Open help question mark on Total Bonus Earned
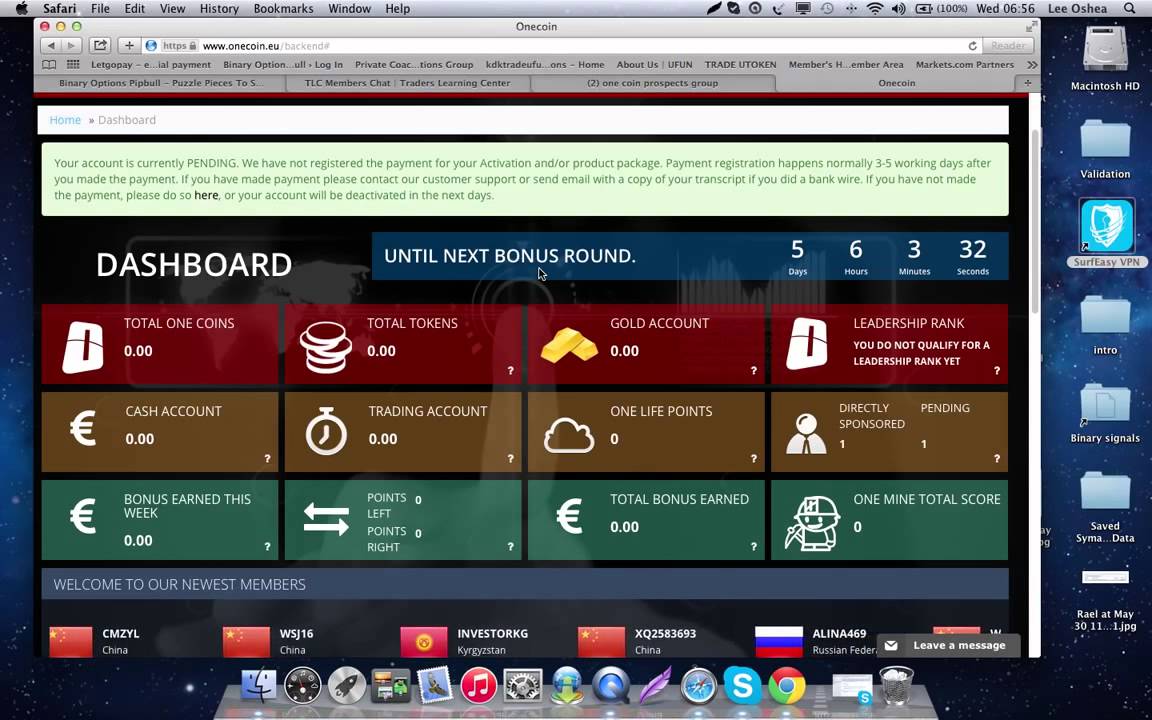The height and width of the screenshot is (720, 1152). pos(754,547)
